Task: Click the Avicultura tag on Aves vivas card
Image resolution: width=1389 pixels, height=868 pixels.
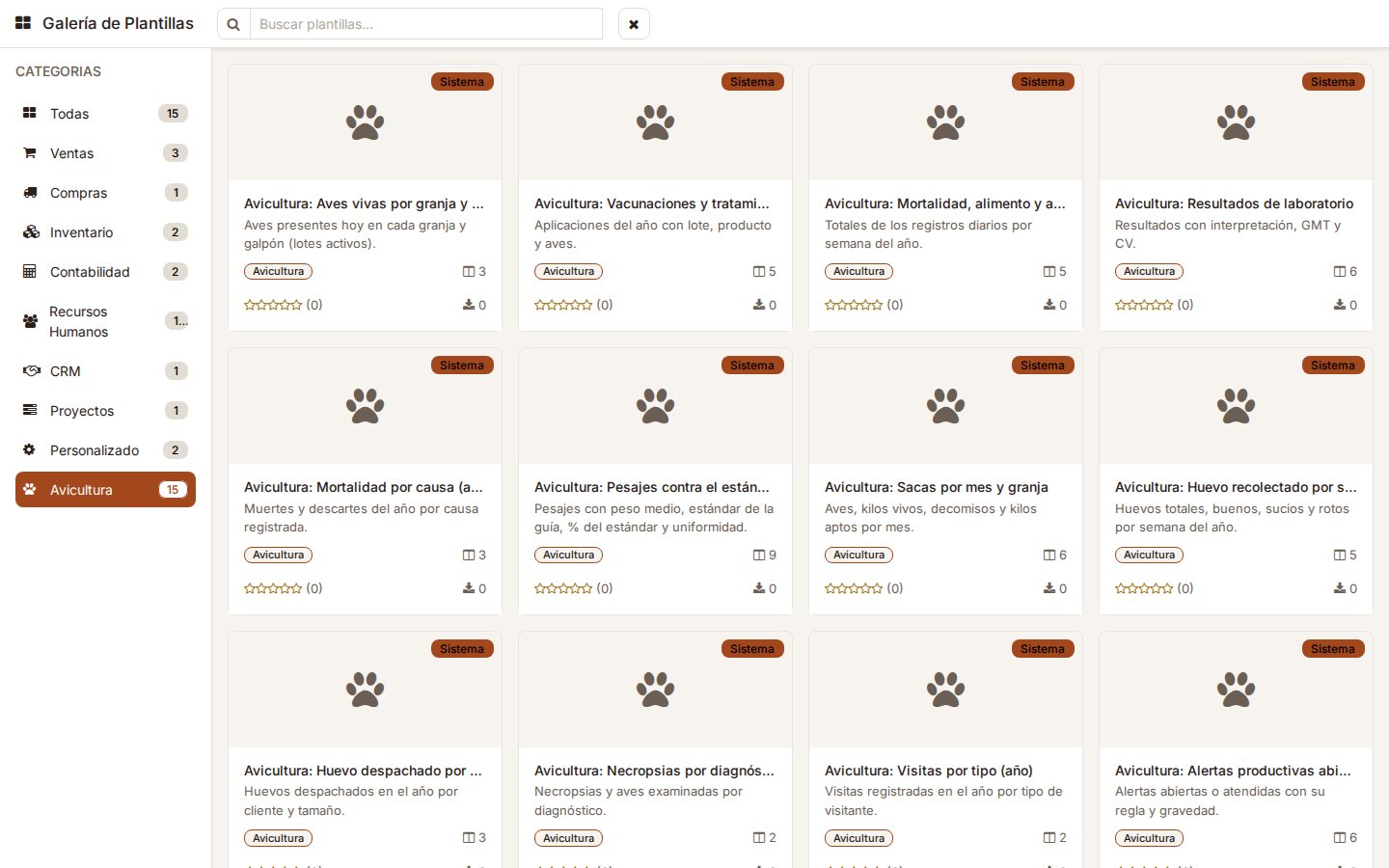Action: [x=279, y=272]
